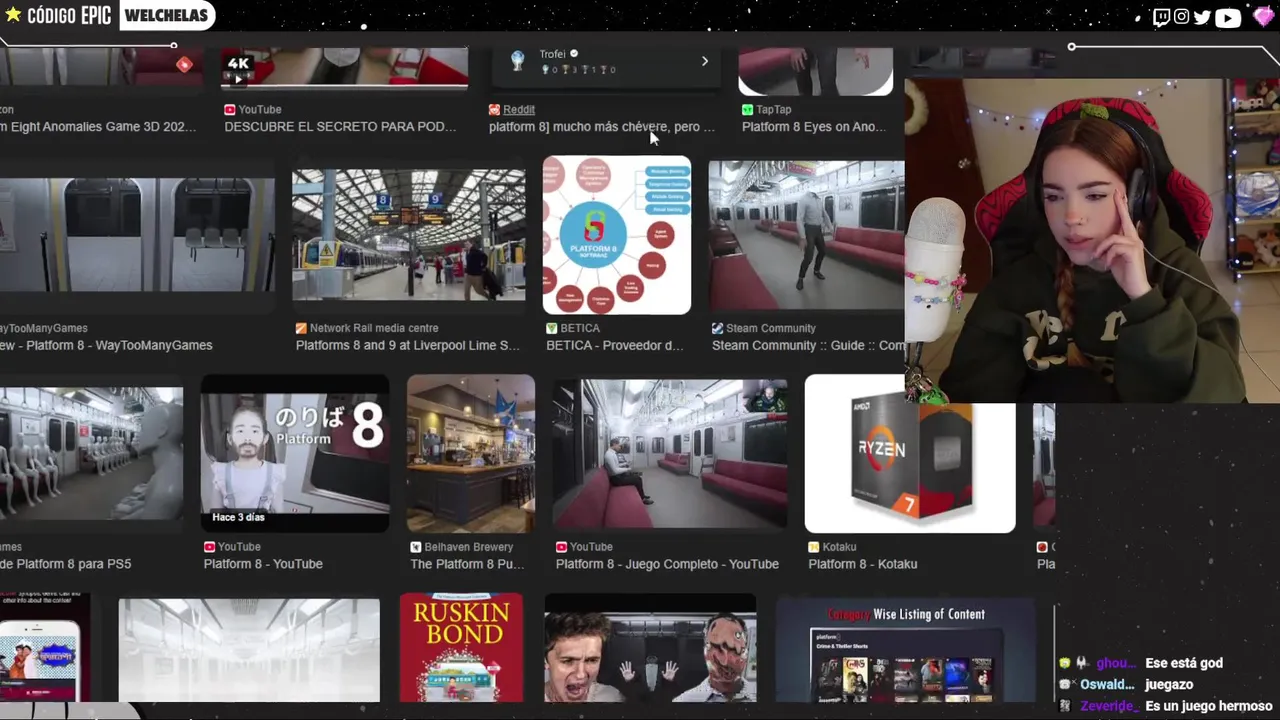Click the Instagram icon in overlay
Viewport: 1280px width, 720px height.
[1182, 17]
